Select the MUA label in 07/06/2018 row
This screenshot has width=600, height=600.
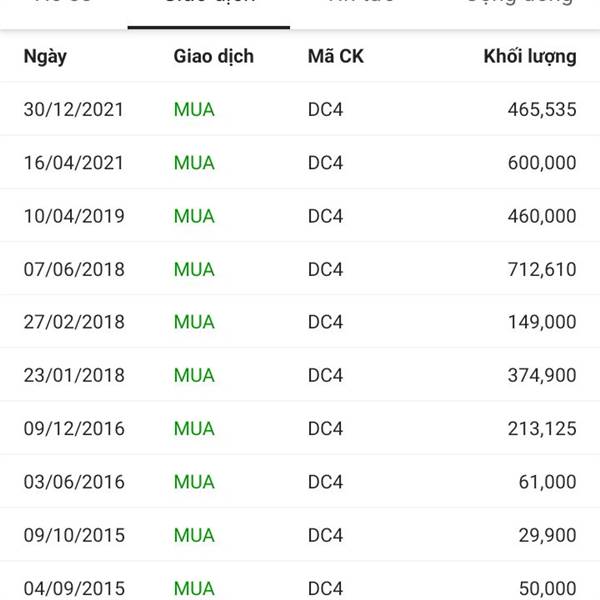194,269
